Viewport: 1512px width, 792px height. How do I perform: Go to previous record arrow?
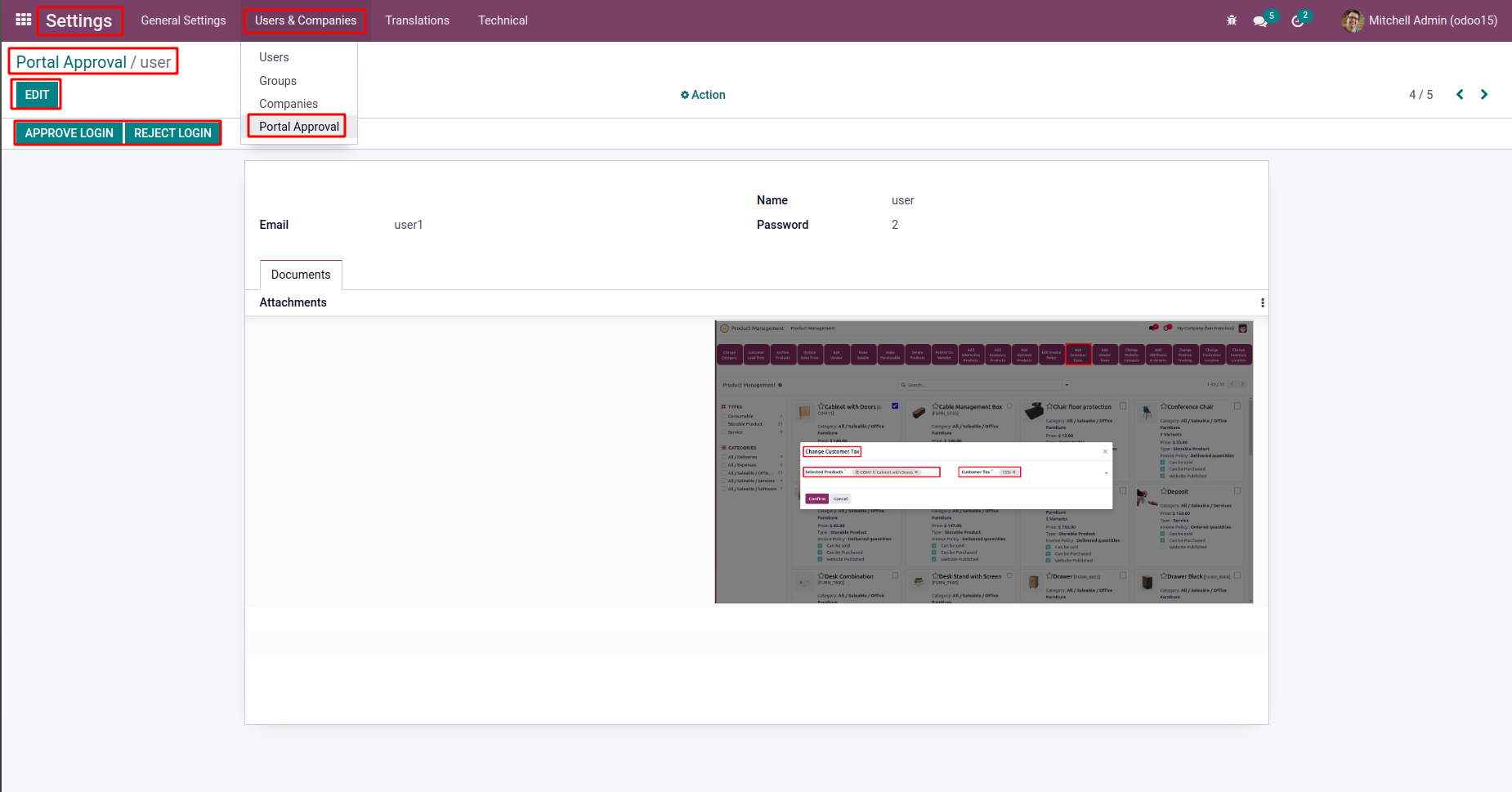[x=1460, y=95]
